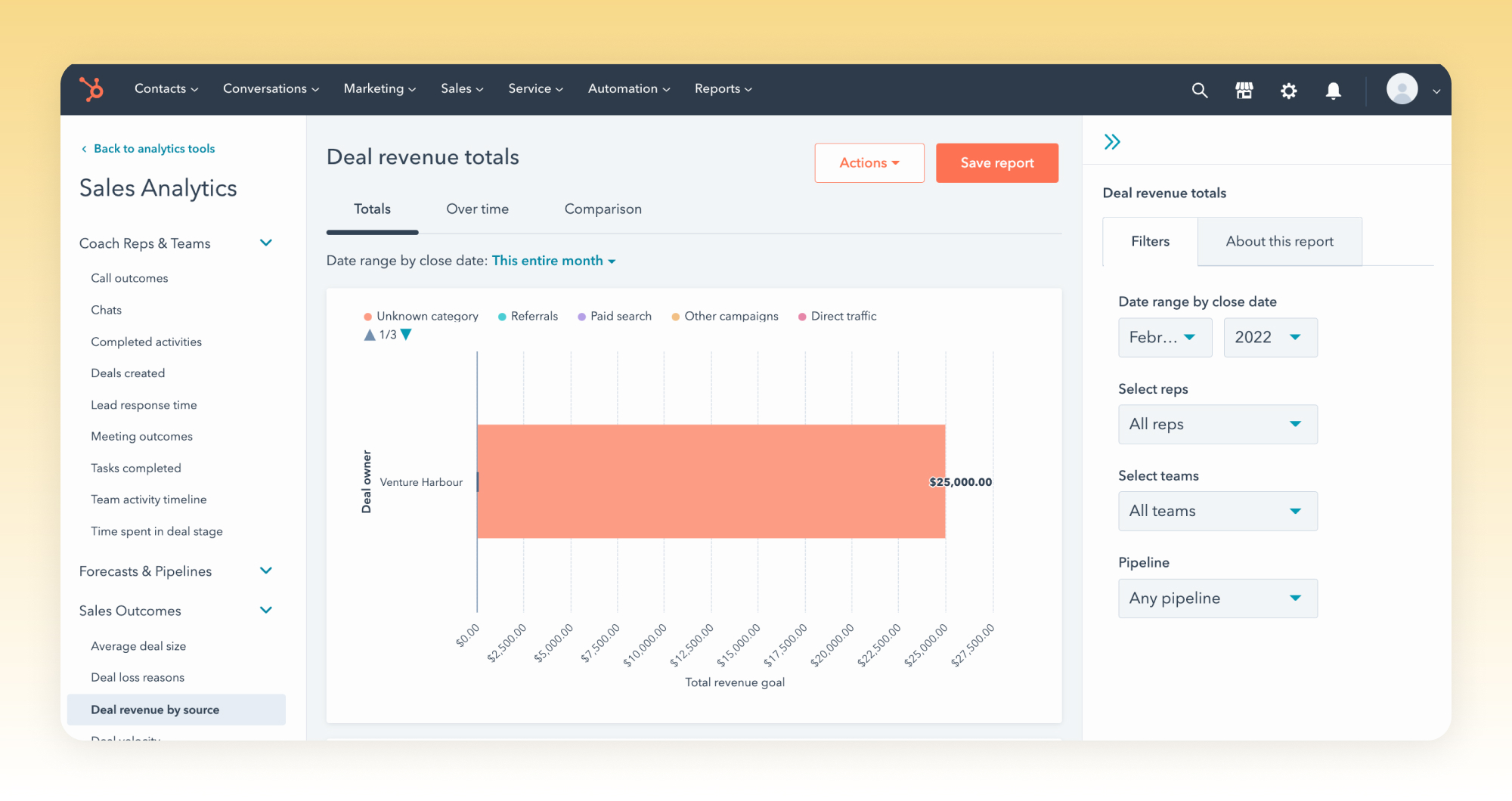Open the Service menu
The image size is (1512, 801).
point(535,88)
